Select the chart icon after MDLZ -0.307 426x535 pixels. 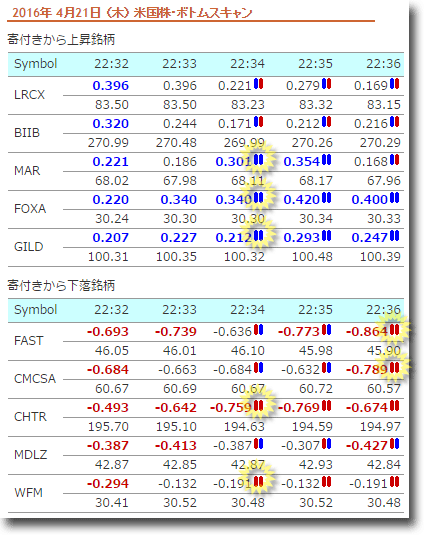tap(326, 444)
